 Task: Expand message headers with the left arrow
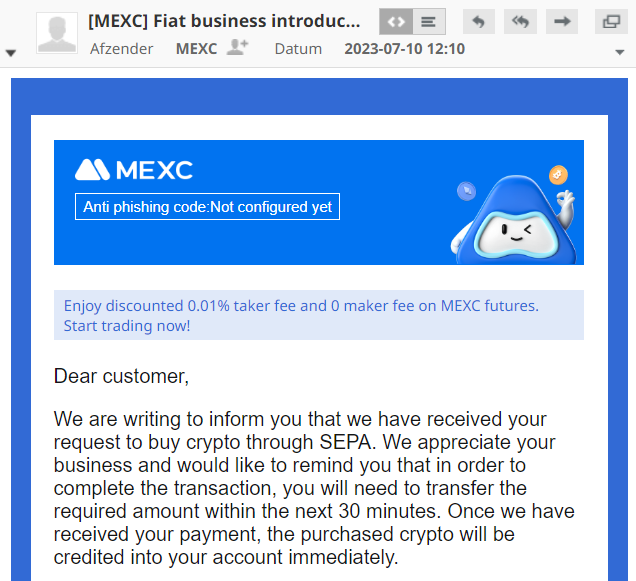tap(11, 53)
